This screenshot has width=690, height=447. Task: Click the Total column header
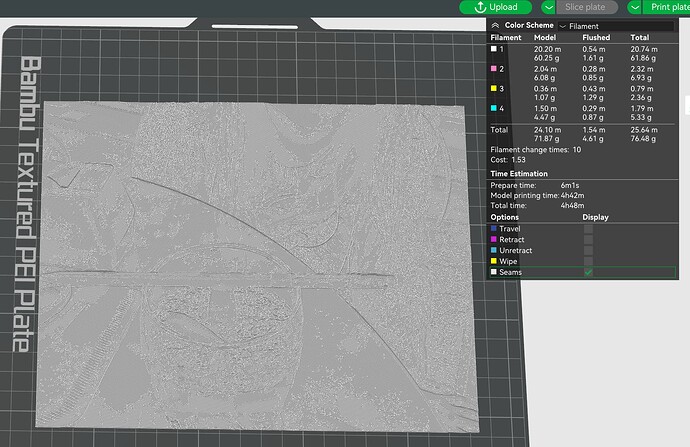640,37
